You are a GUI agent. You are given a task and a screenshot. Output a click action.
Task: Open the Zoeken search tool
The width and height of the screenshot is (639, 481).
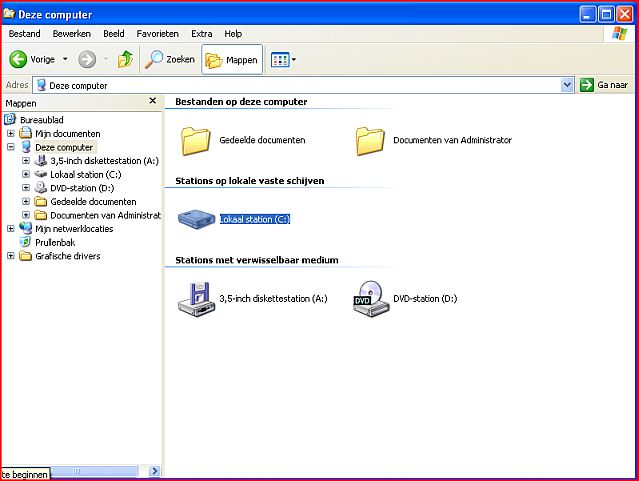(170, 59)
